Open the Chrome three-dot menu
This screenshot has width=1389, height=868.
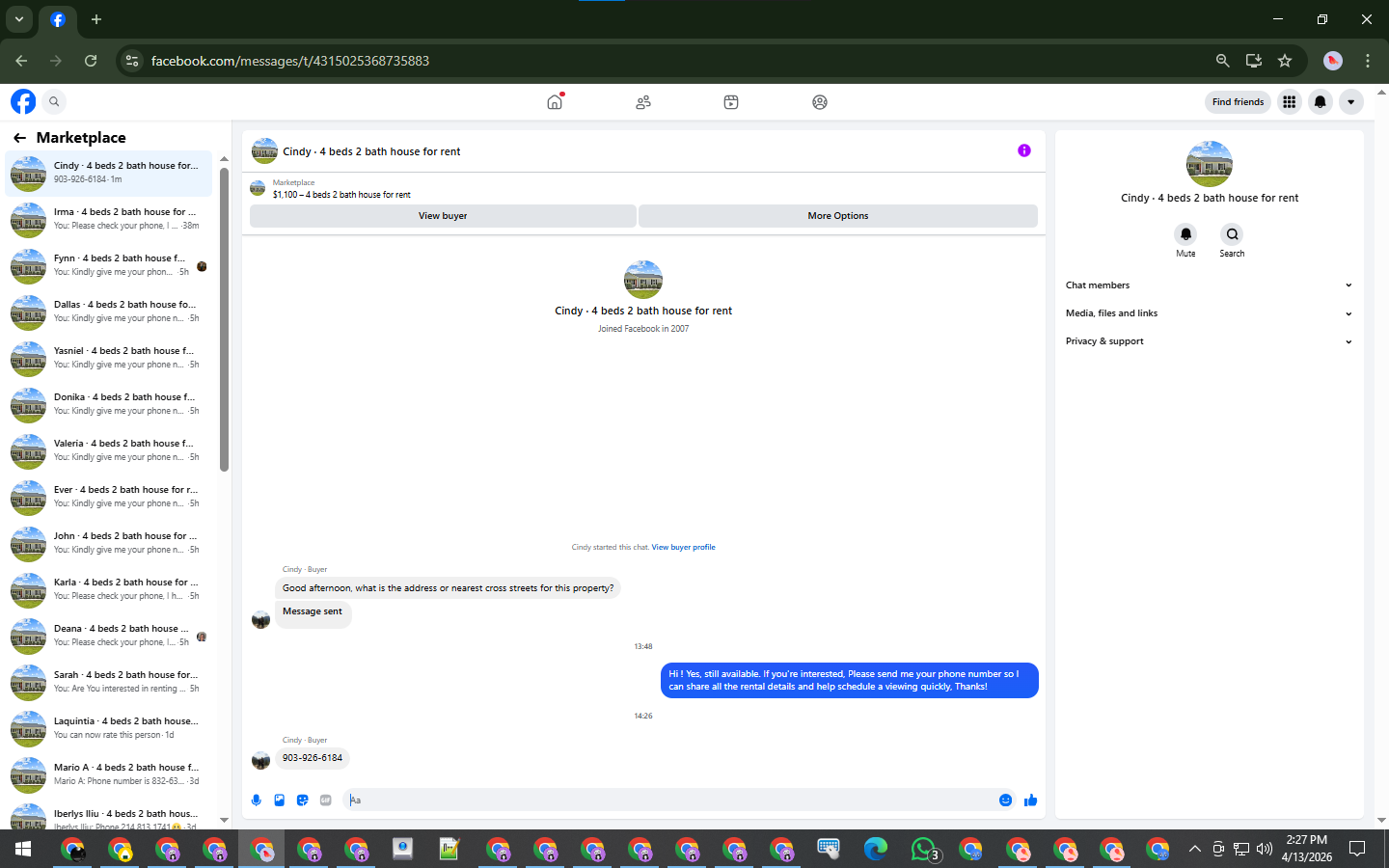1368,60
